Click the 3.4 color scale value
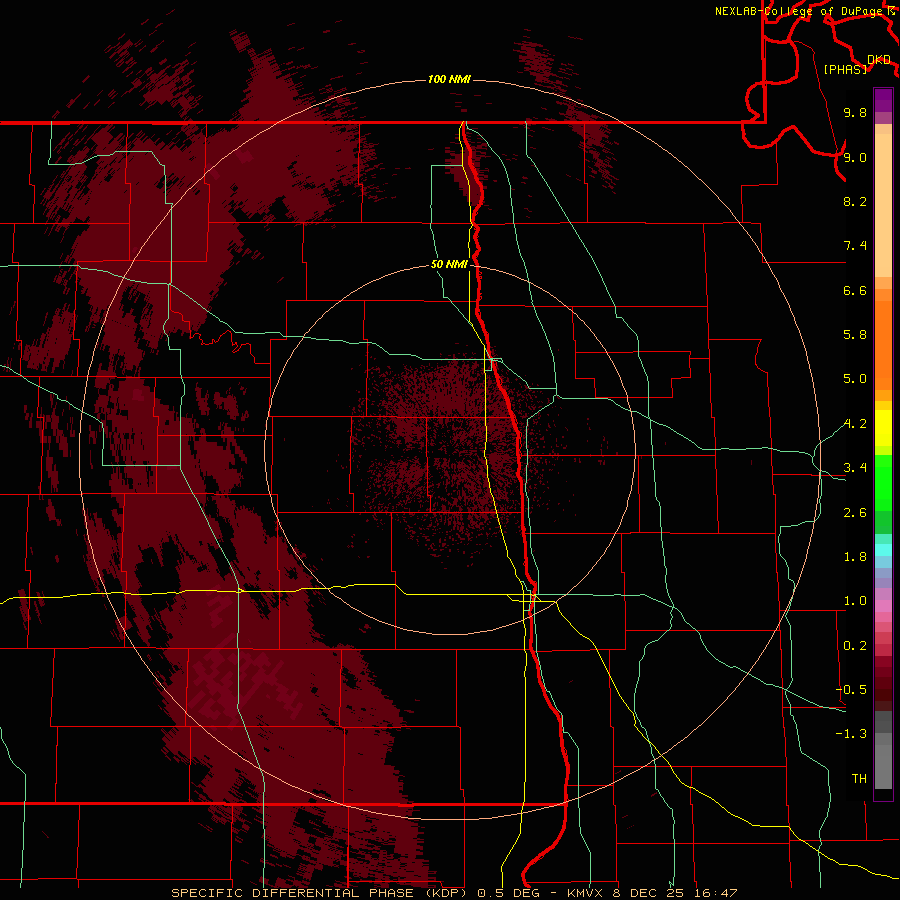This screenshot has width=900, height=900. (855, 468)
